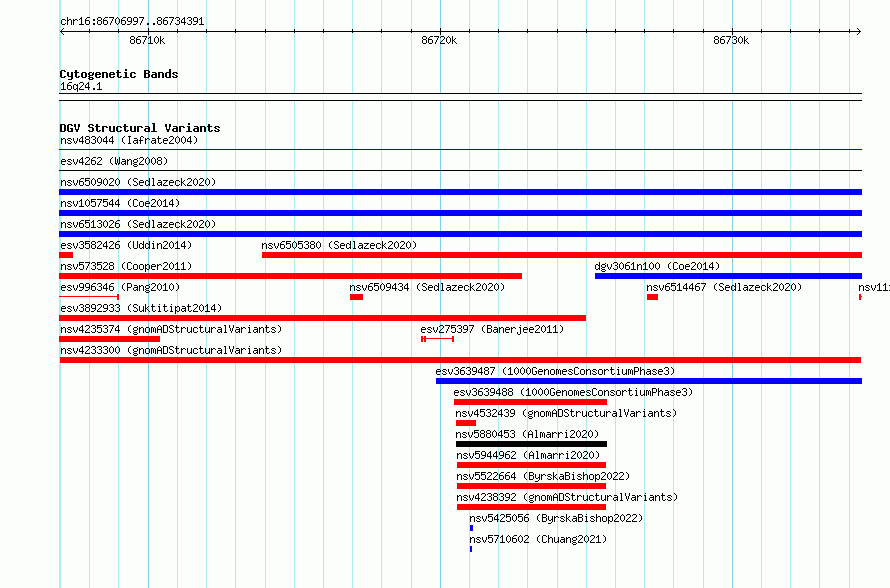
Task: Click the nsv5522664 (ByrskaBishop2022) red bar
Action: 531,486
